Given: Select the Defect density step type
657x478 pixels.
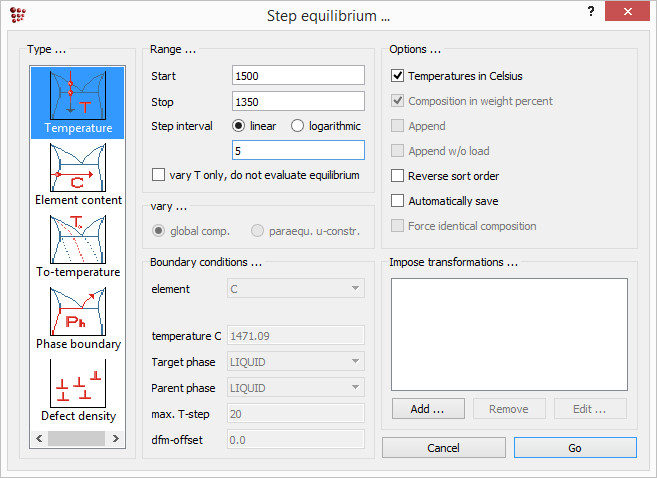Looking at the screenshot, I should click(77, 388).
